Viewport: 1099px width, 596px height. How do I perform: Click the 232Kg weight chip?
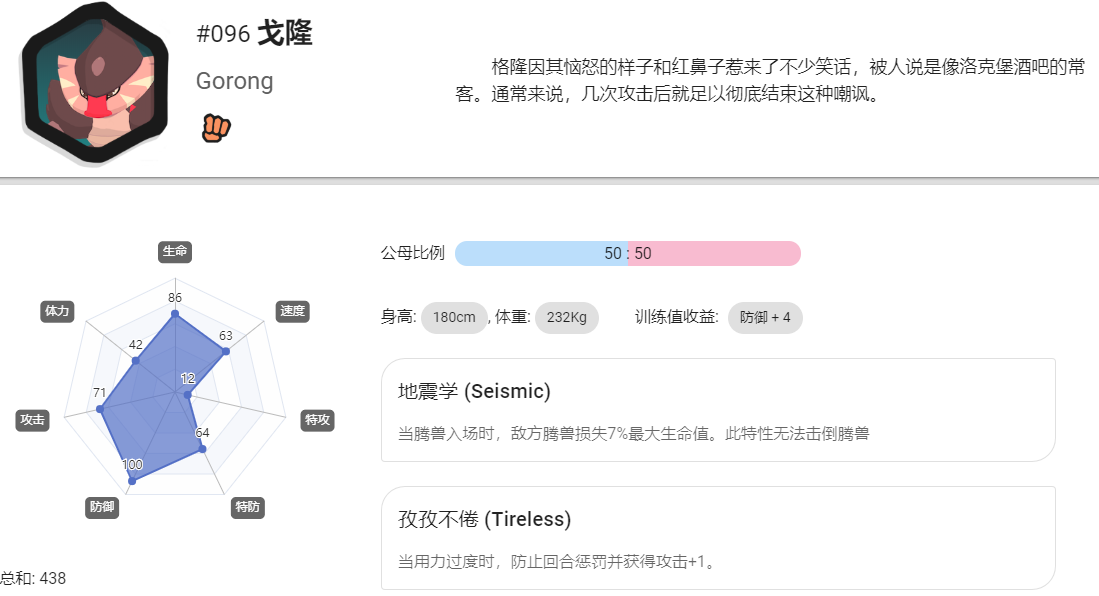tap(566, 318)
